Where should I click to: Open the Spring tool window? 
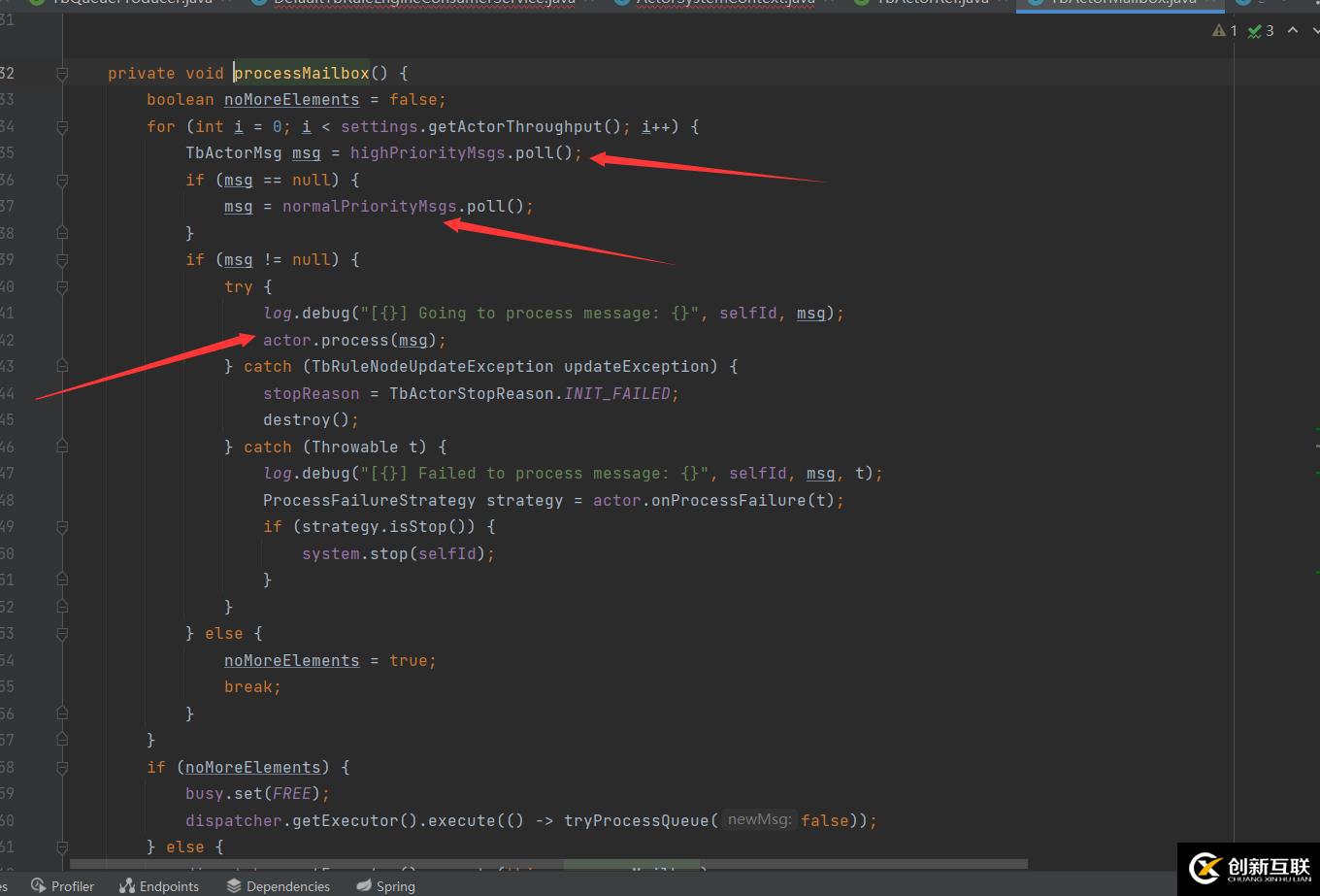coord(386,885)
